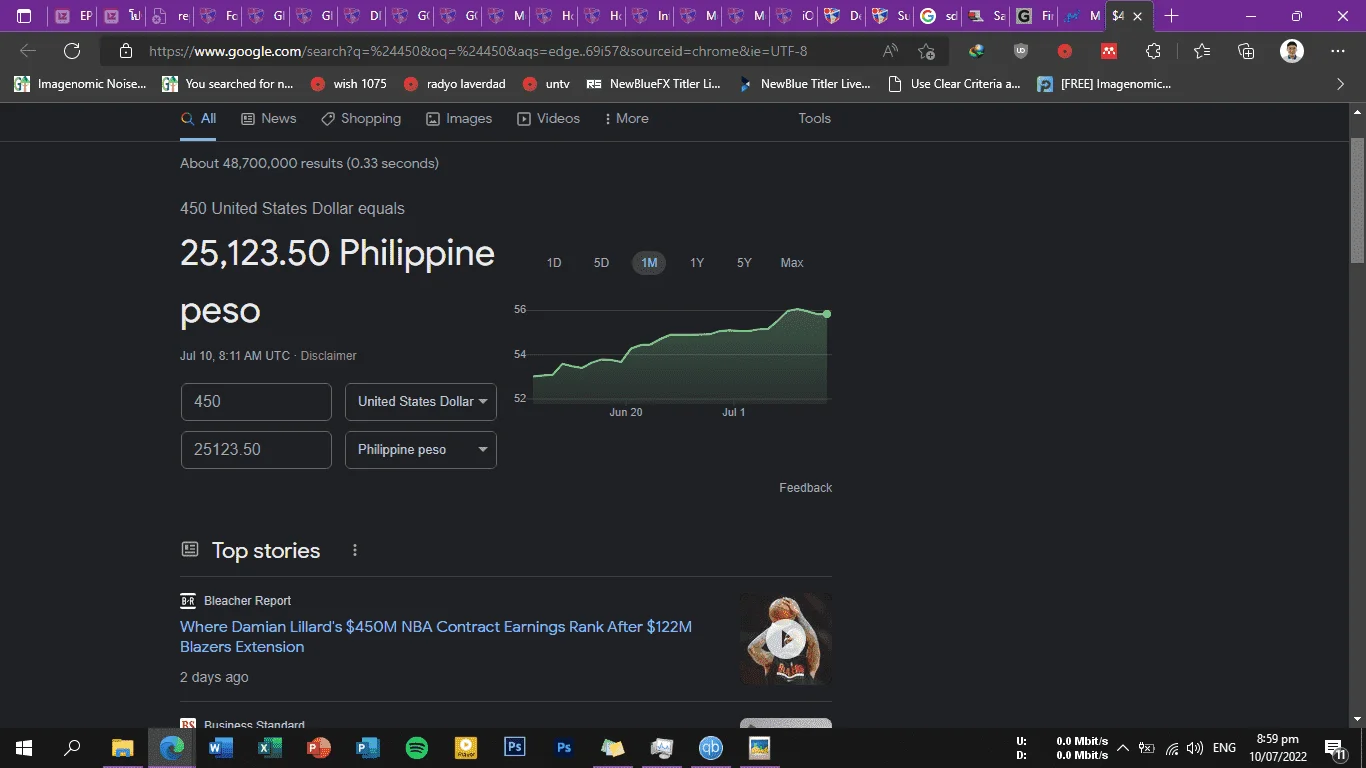This screenshot has width=1366, height=768.
Task: Open the volume speaker tray icon
Action: click(x=1195, y=748)
